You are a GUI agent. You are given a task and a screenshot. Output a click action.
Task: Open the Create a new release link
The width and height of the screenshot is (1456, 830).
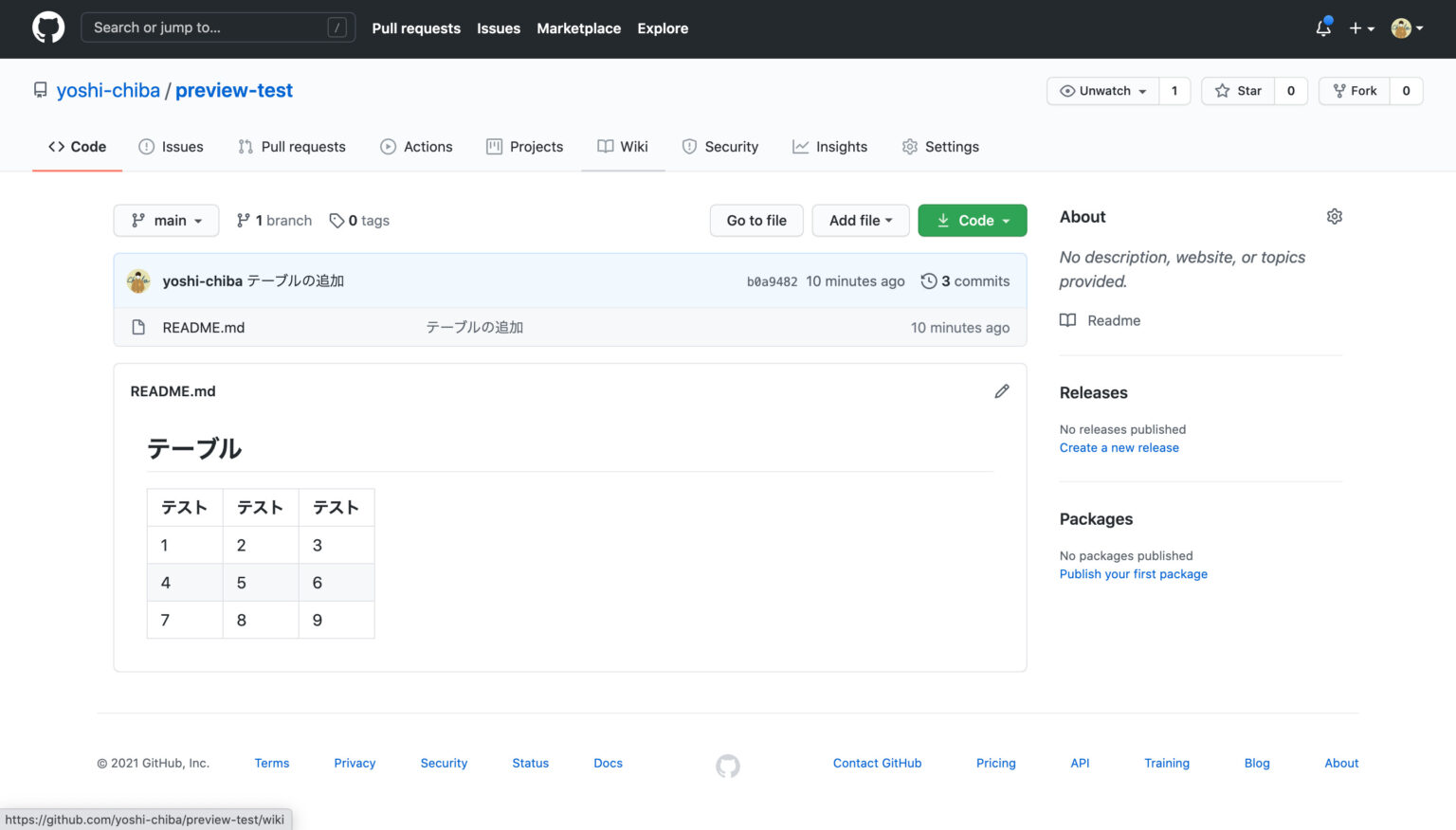point(1119,447)
